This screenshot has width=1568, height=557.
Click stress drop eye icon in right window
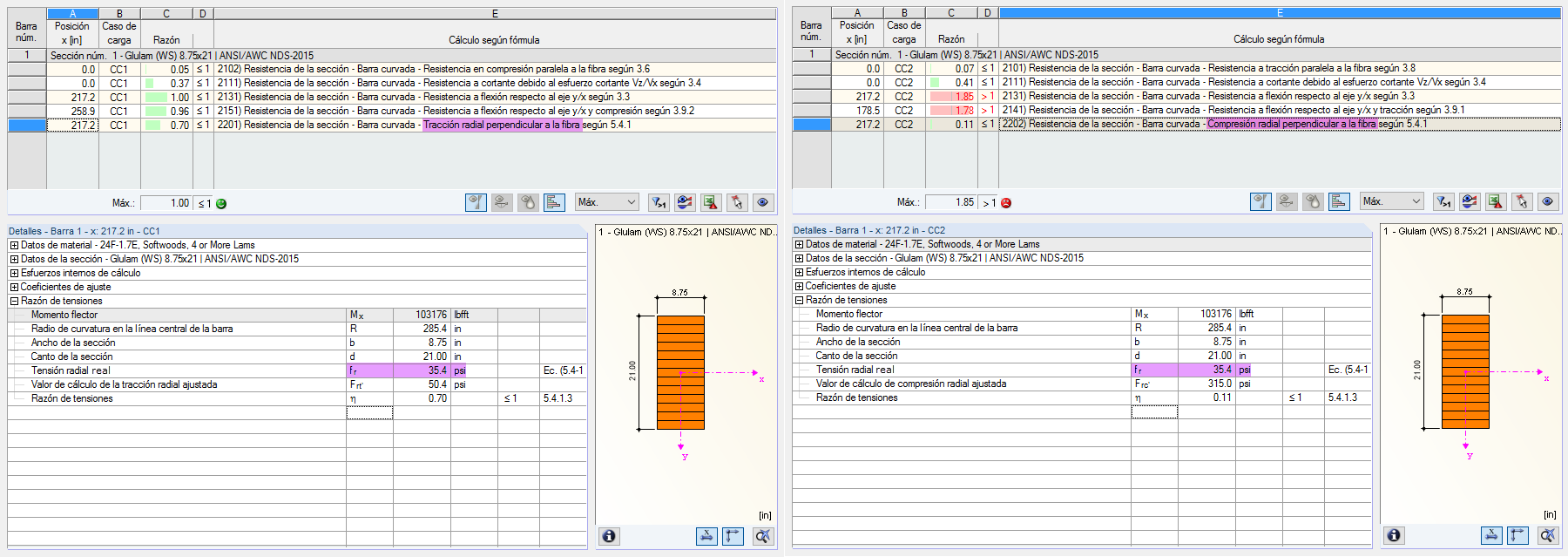(x=1313, y=201)
